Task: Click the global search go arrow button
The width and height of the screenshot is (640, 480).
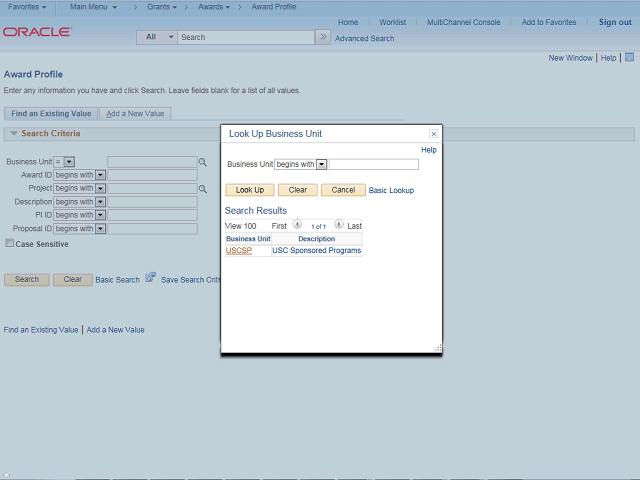Action: pyautogui.click(x=323, y=37)
